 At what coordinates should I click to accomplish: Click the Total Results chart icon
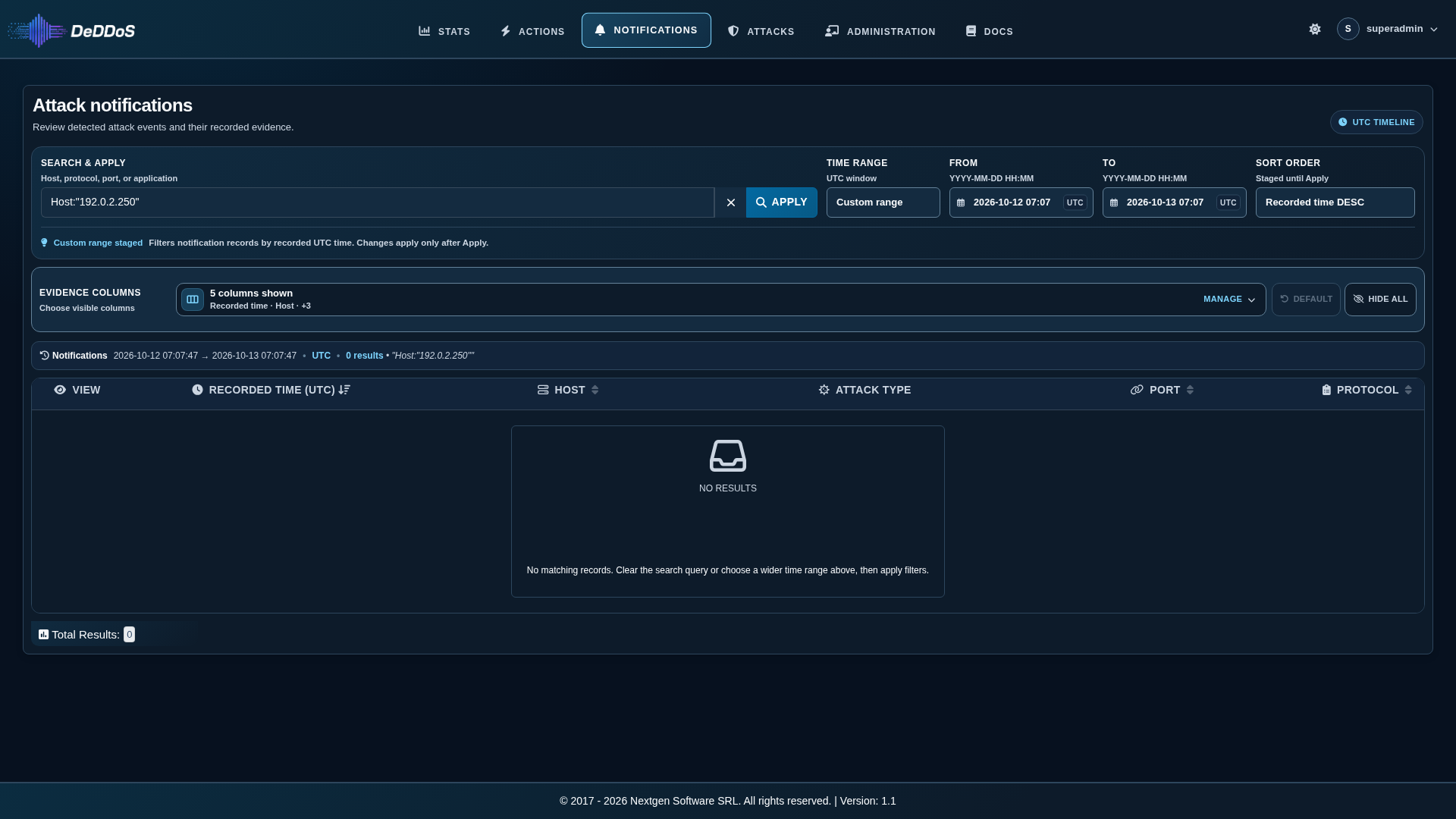click(43, 635)
